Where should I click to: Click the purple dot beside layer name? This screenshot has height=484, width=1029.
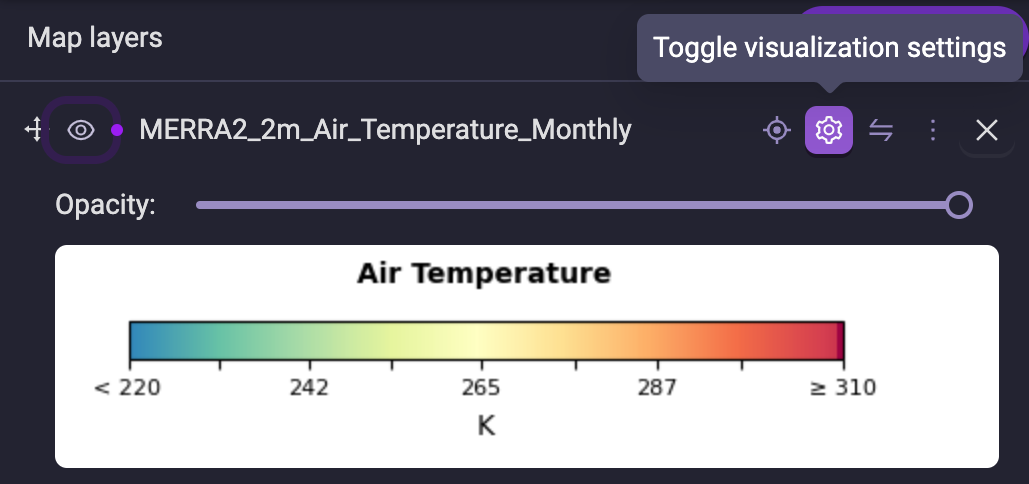[x=117, y=130]
